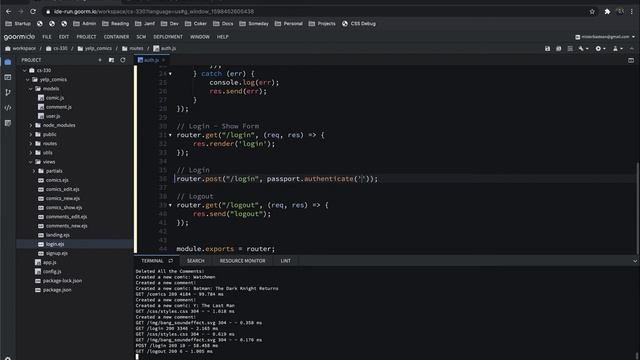Open the wrench tools dropdown

coord(583,49)
